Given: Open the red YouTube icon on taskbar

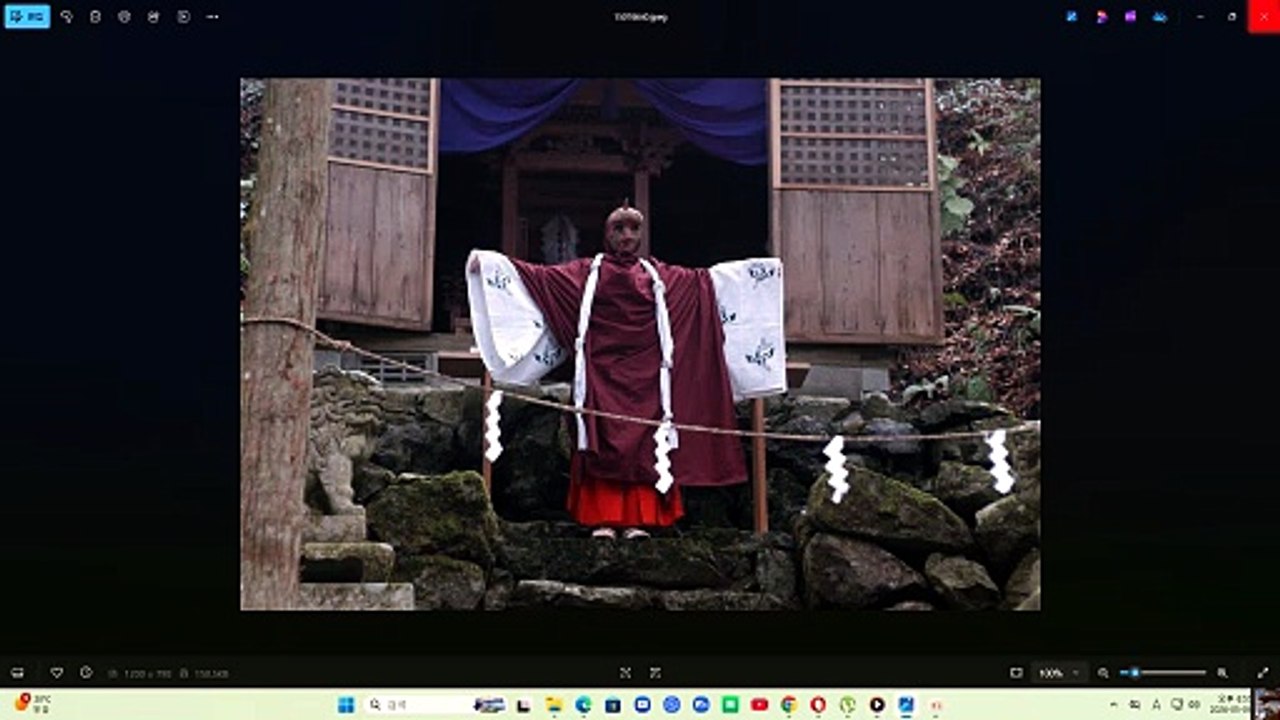Looking at the screenshot, I should [759, 705].
